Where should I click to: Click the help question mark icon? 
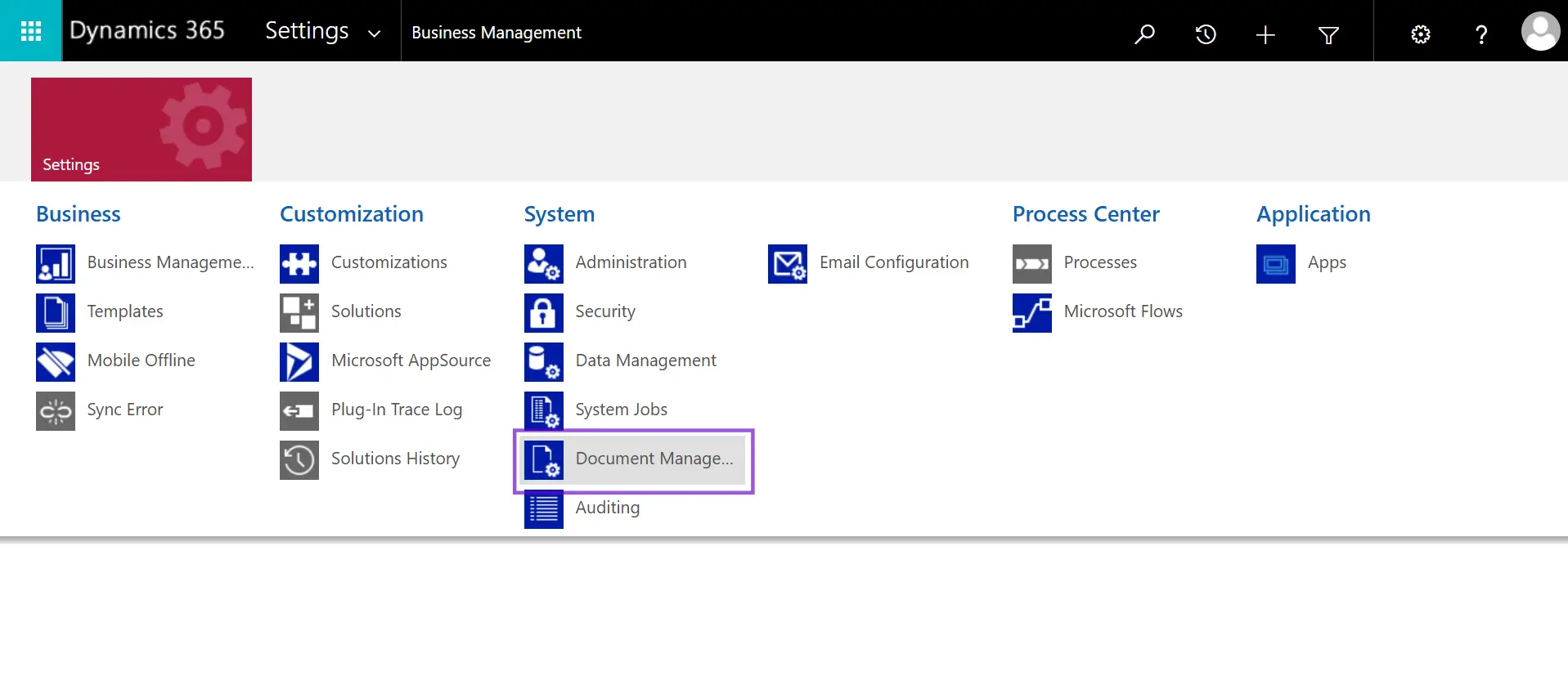[x=1481, y=34]
